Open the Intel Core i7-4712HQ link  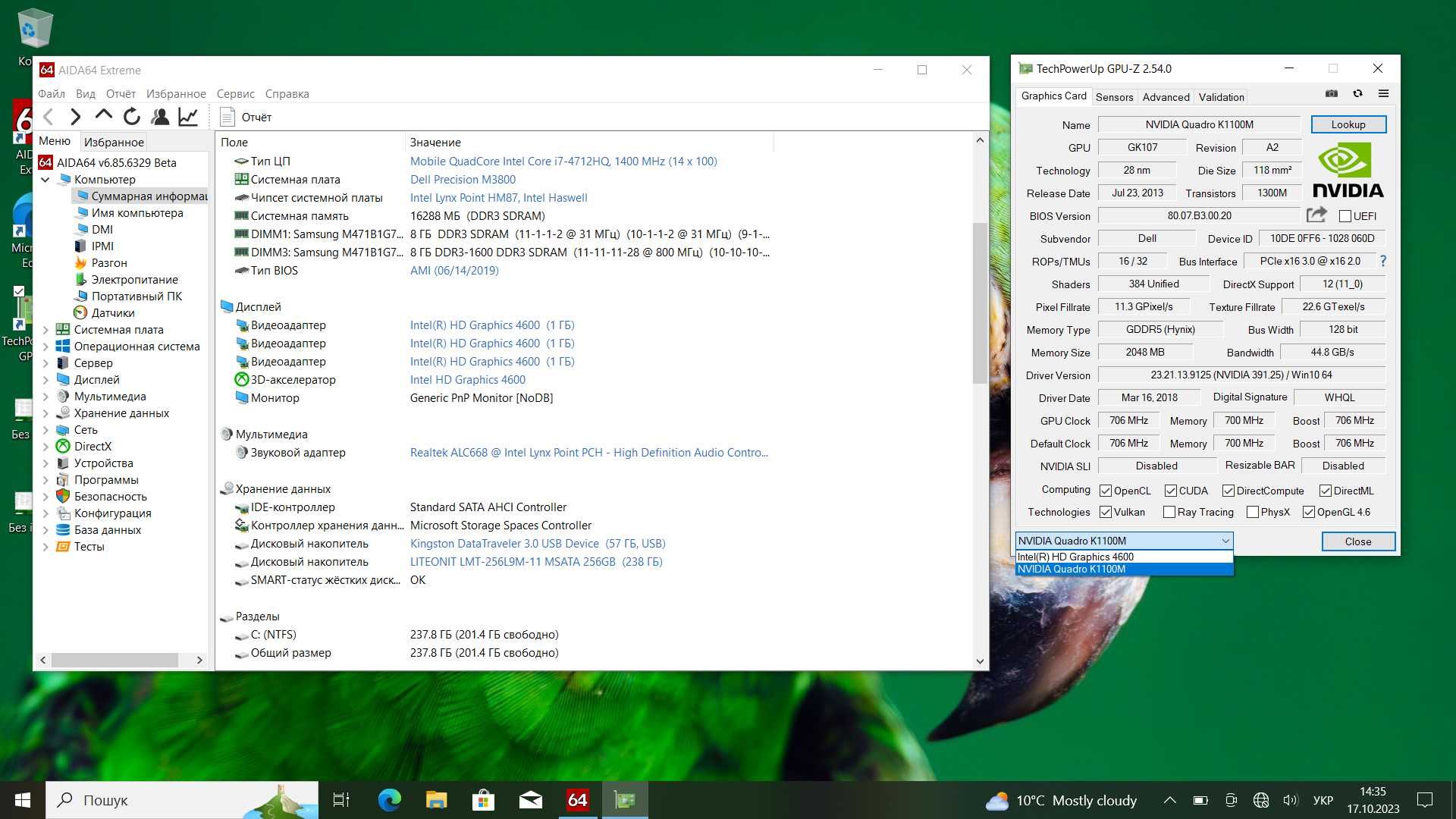(563, 162)
